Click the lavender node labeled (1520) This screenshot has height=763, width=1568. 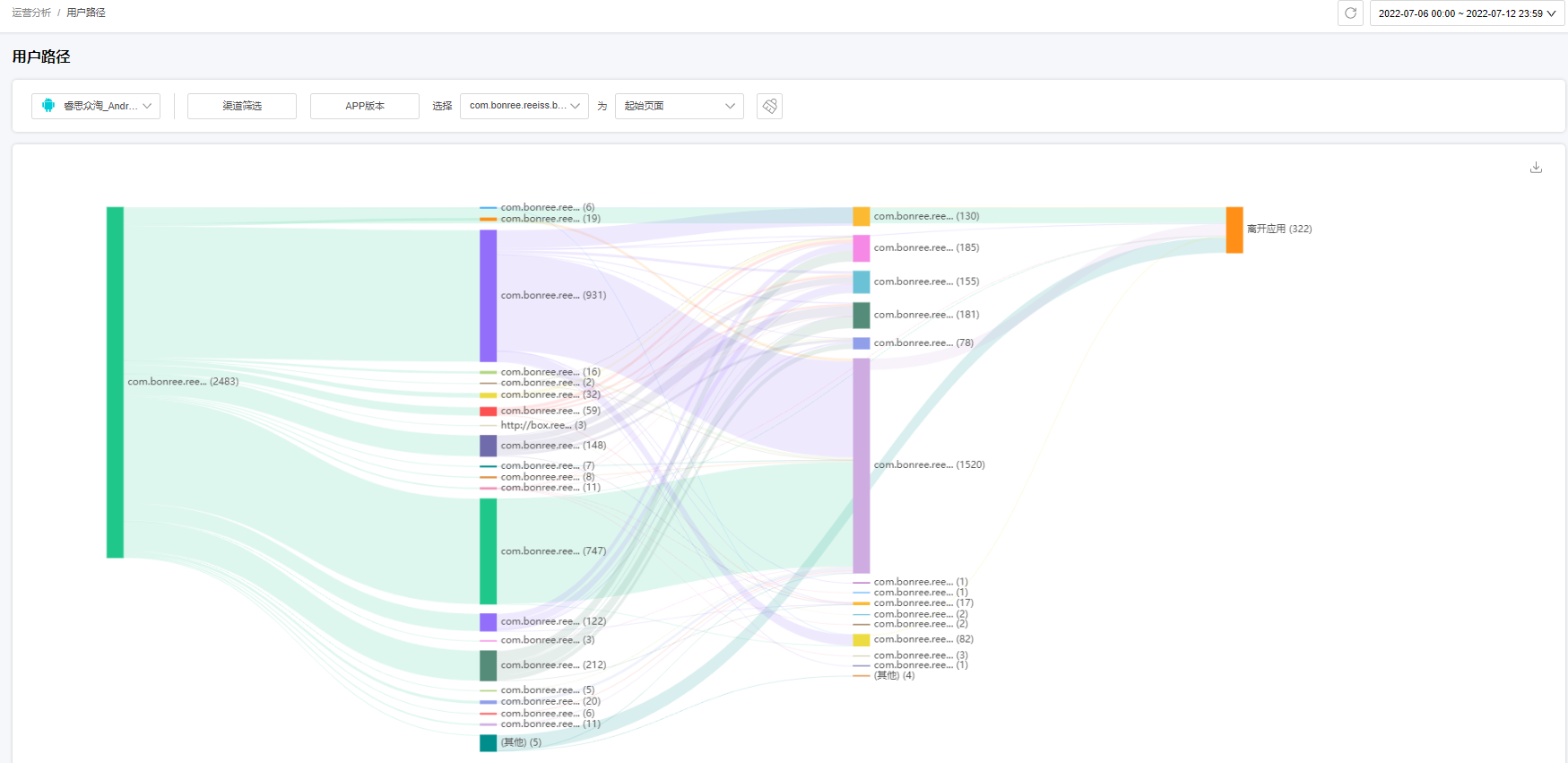(x=861, y=465)
